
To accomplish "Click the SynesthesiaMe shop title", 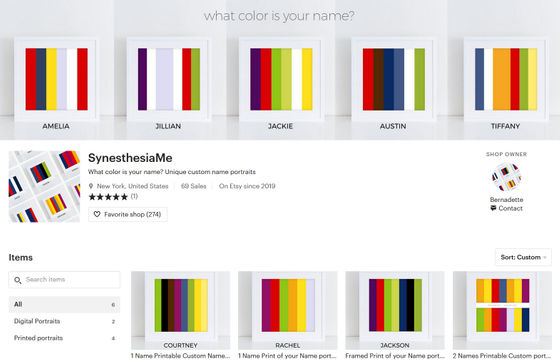I will click(130, 158).
